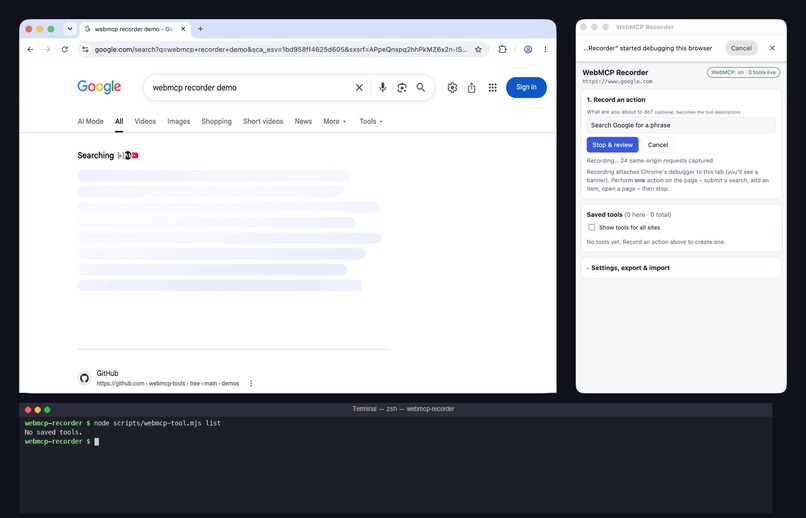Click the Google logo
This screenshot has width=806, height=518.
99,87
